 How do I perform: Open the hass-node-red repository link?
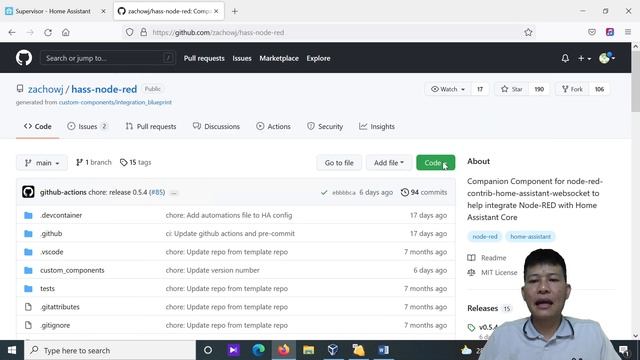(x=104, y=89)
